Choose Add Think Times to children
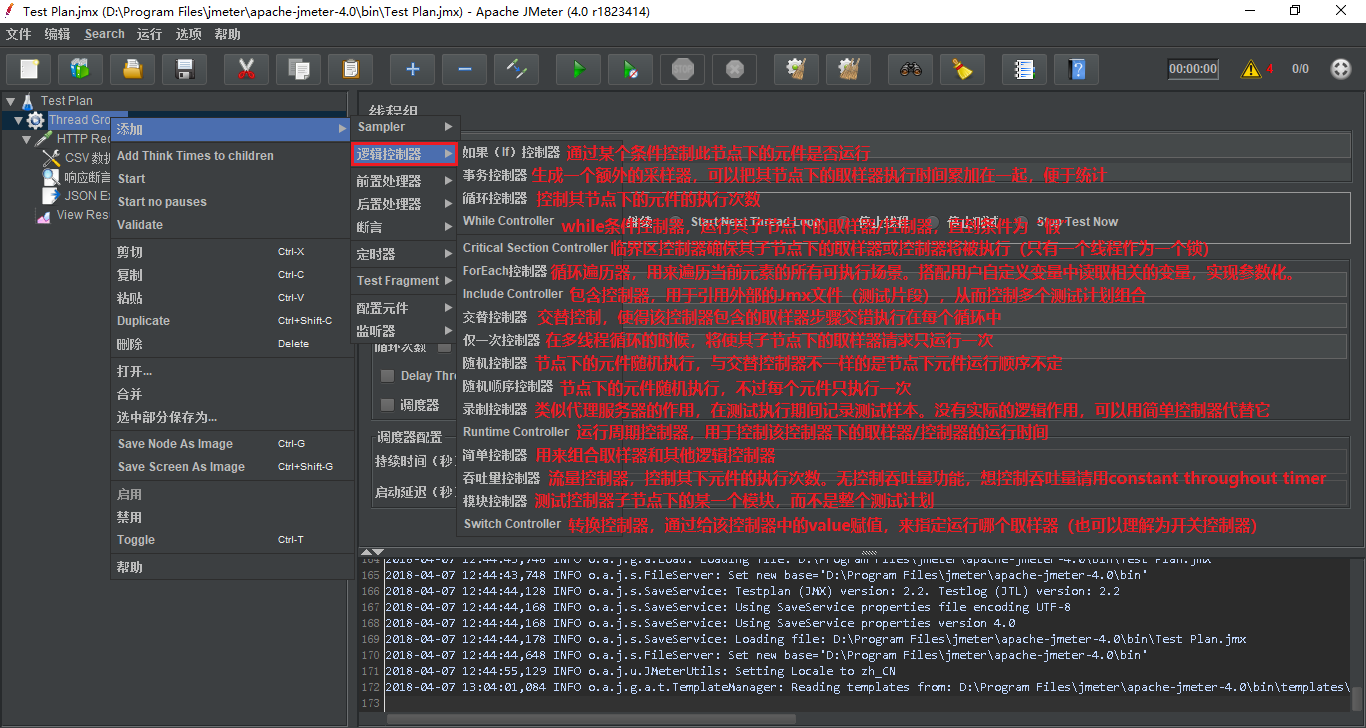This screenshot has height=728, width=1366. pos(230,156)
